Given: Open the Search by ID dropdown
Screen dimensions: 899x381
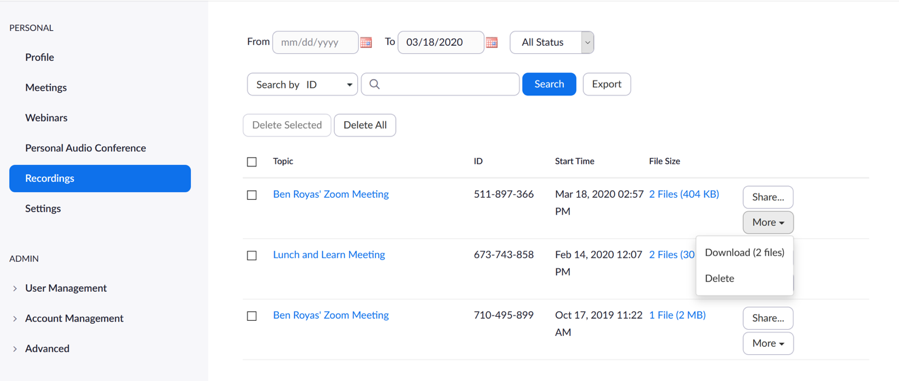Looking at the screenshot, I should click(x=303, y=84).
